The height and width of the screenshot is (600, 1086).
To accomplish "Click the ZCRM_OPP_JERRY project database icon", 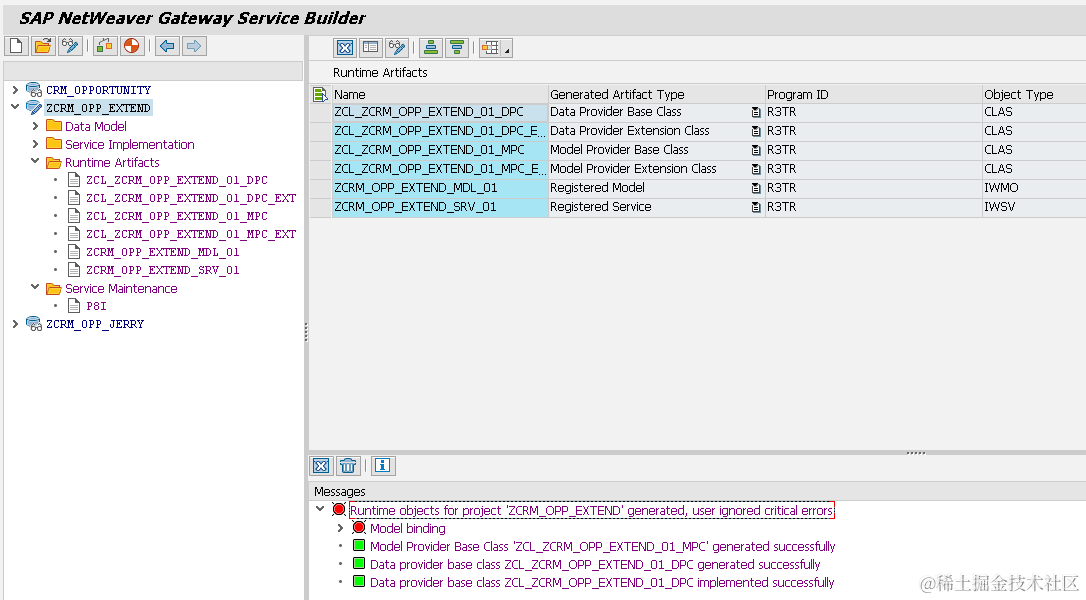I will point(34,324).
